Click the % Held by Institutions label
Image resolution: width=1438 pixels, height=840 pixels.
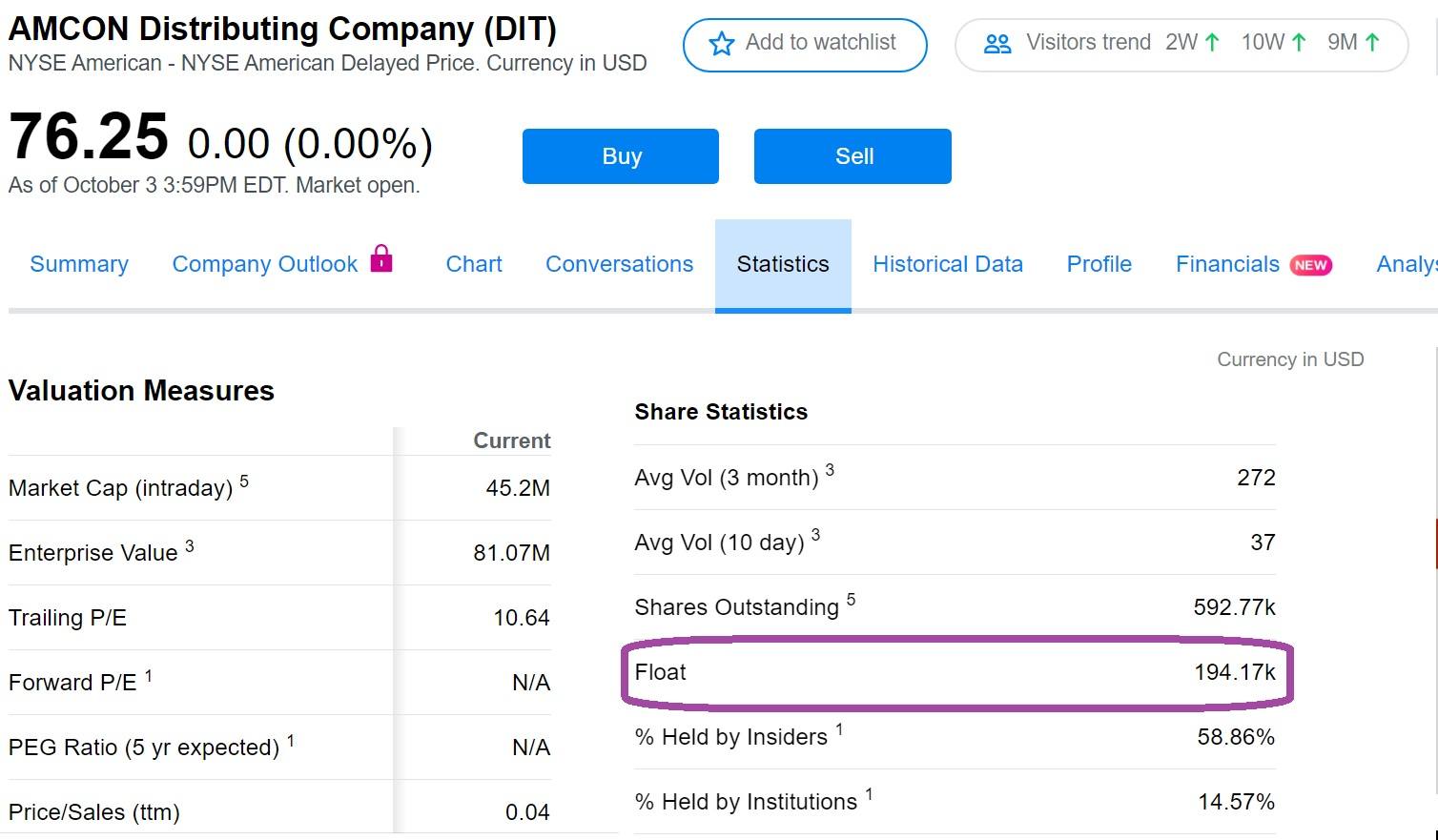(747, 802)
